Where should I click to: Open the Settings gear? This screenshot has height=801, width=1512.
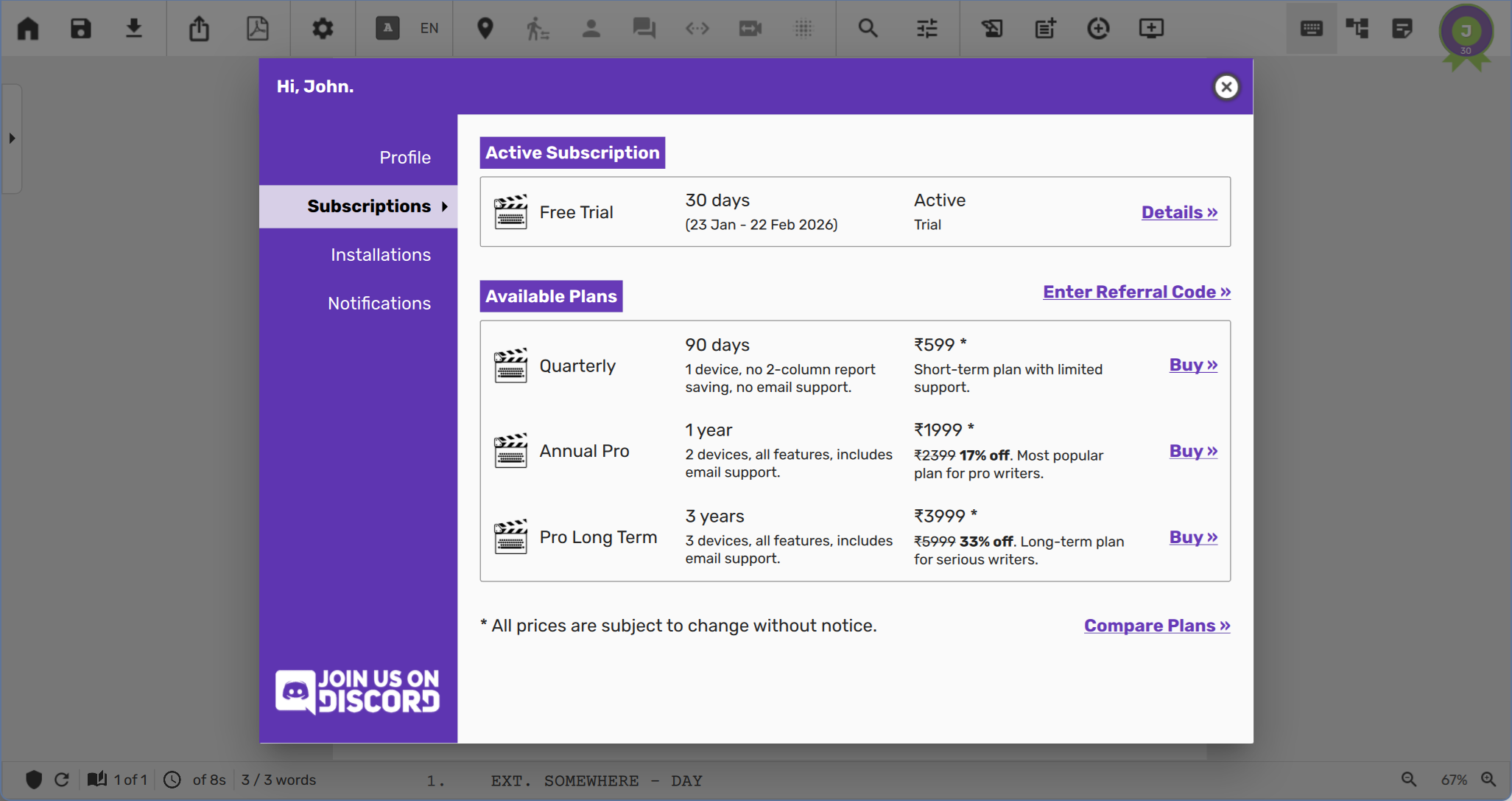[x=322, y=28]
